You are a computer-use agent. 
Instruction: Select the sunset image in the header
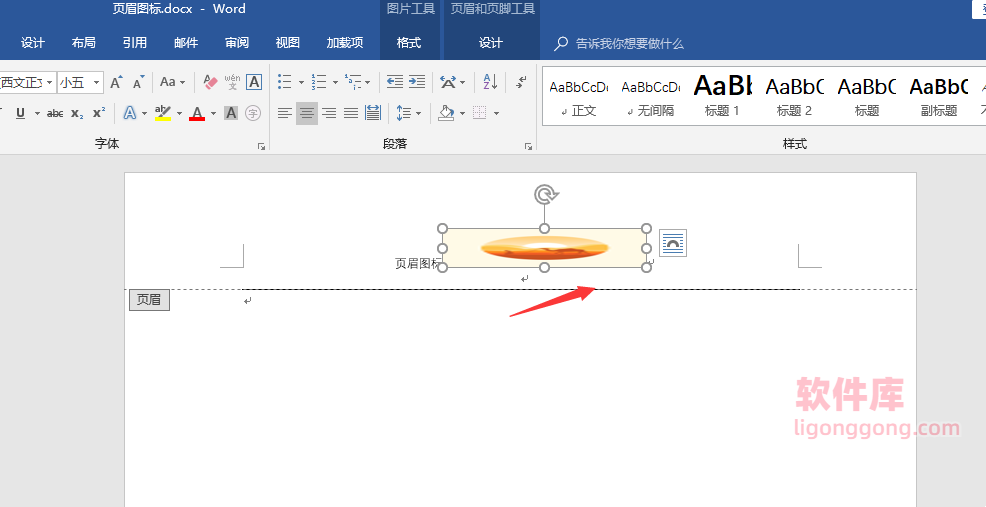[545, 248]
